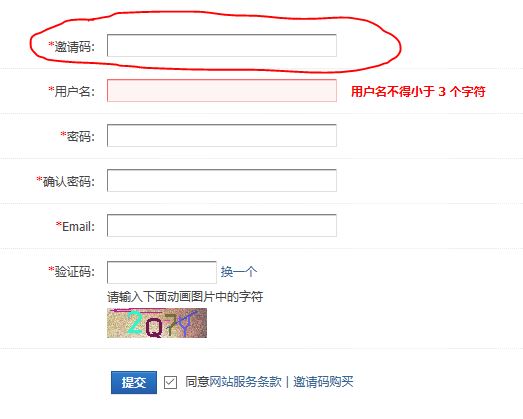Open the 邀请码购买 purchase link
This screenshot has height=419, width=523.
coord(323,382)
